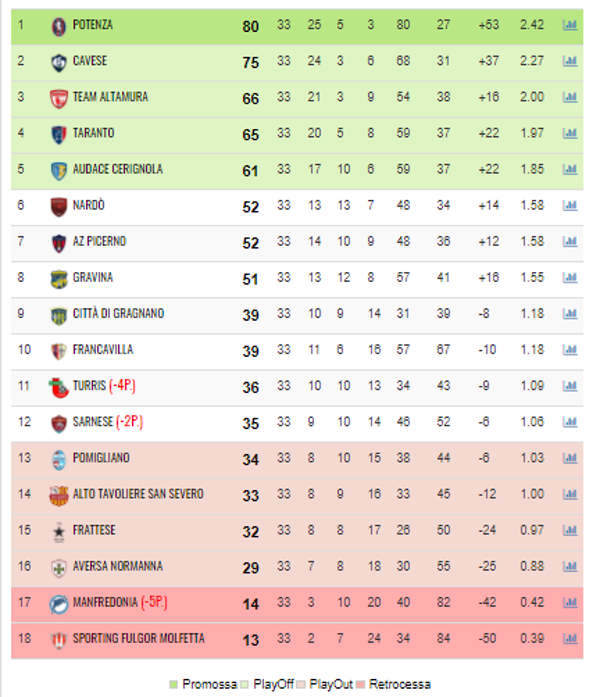Click the Gravina club badge

pyautogui.click(x=58, y=278)
